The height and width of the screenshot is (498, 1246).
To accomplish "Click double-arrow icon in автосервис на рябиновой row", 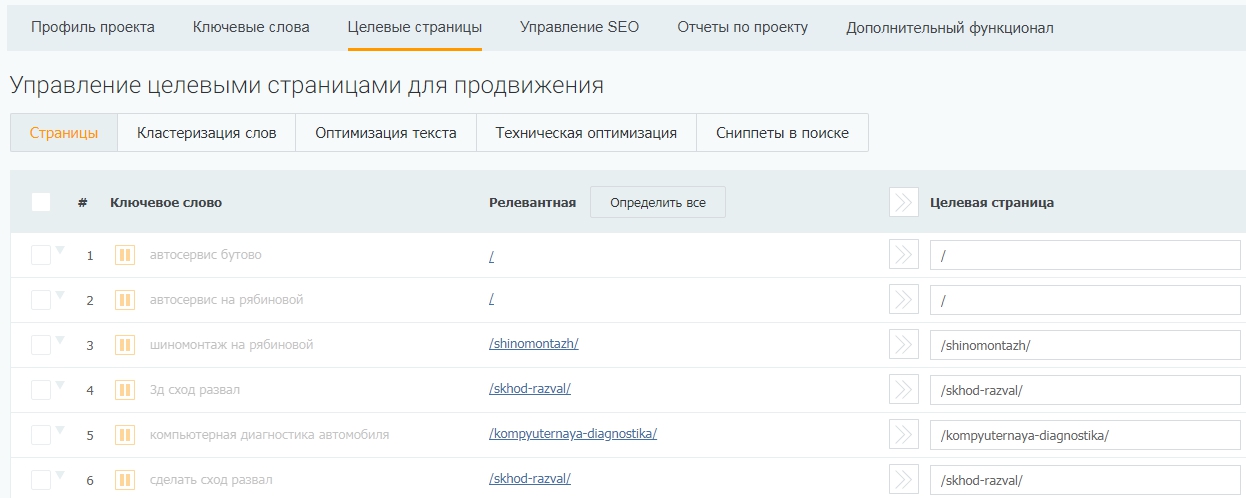I will [903, 300].
